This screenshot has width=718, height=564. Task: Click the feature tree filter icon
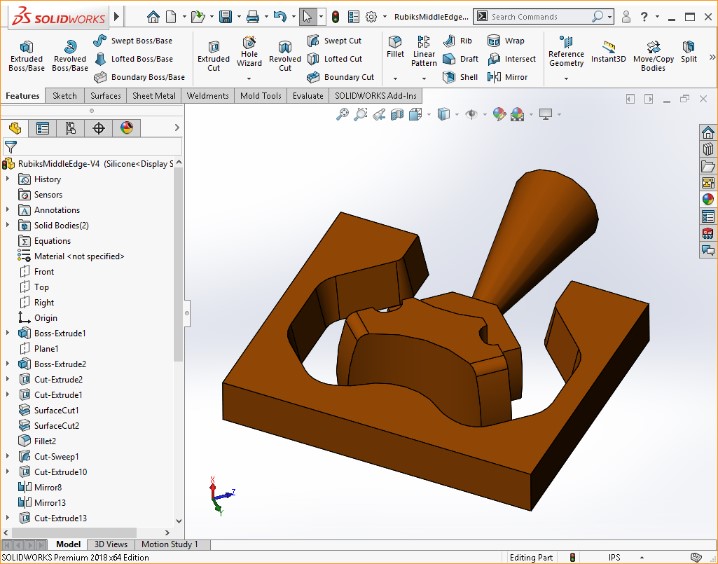(11, 147)
